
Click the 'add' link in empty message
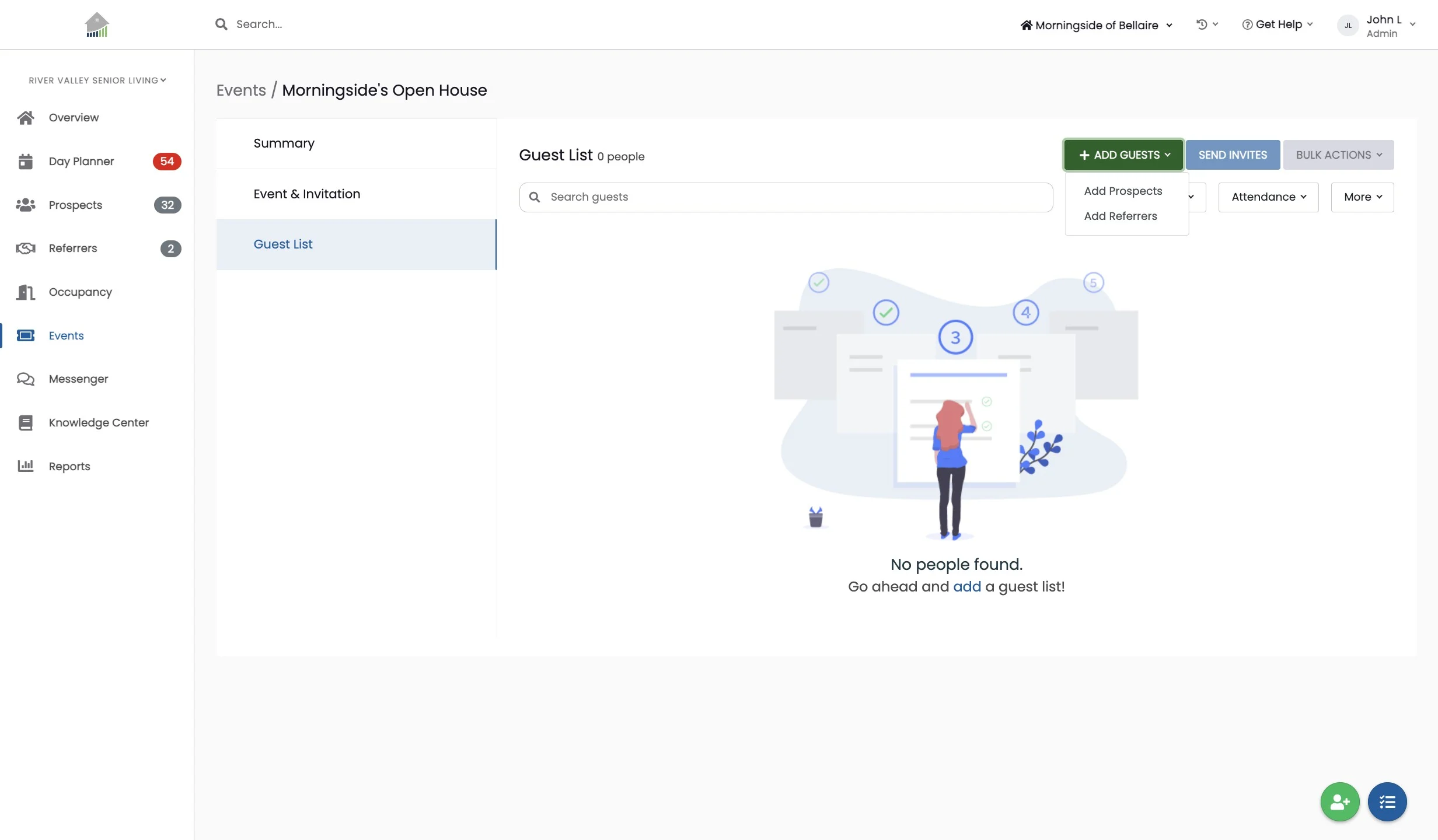966,587
